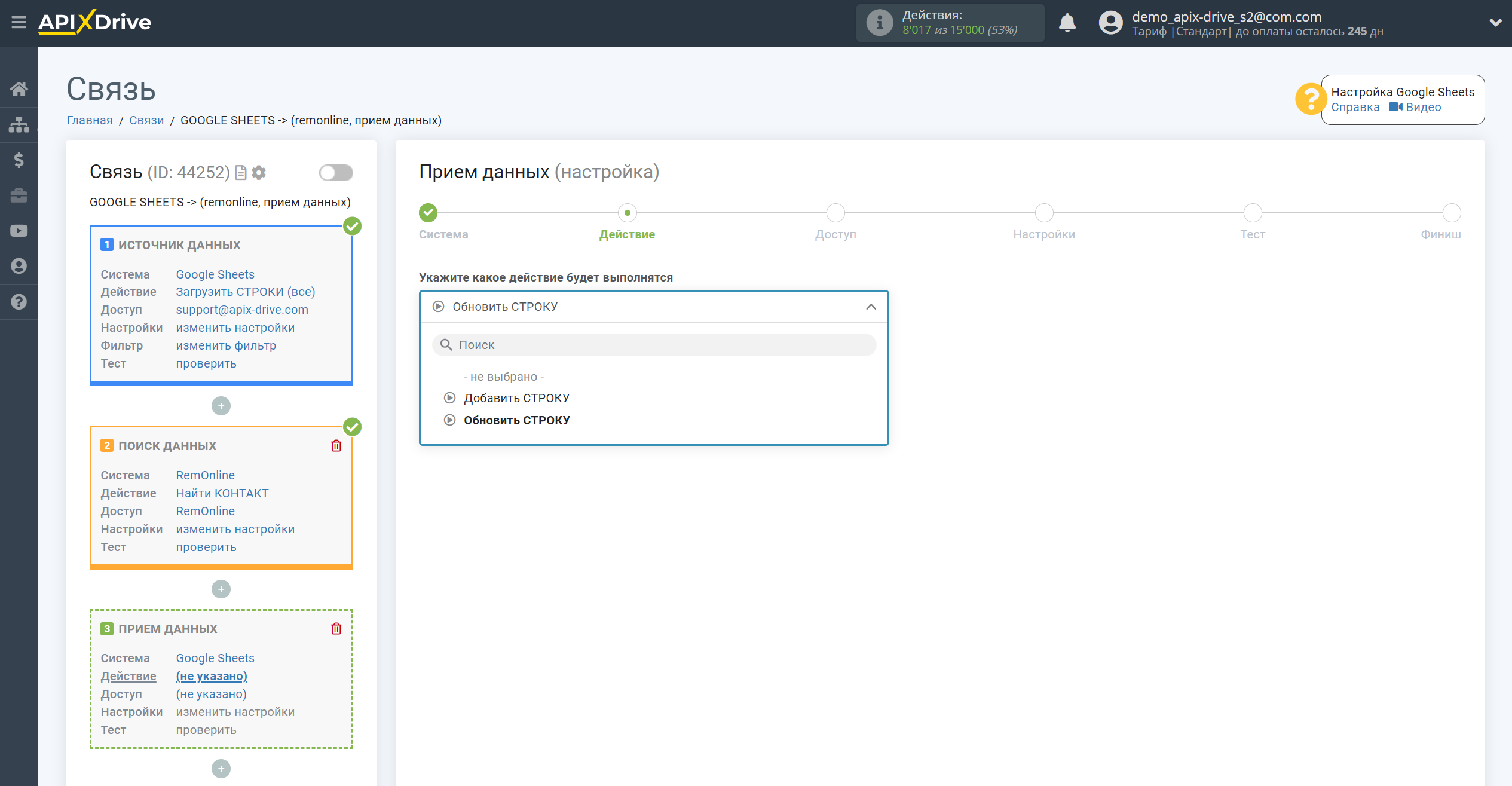Open the Справка help link
Screen dimensions: 1512x786
[x=1355, y=107]
